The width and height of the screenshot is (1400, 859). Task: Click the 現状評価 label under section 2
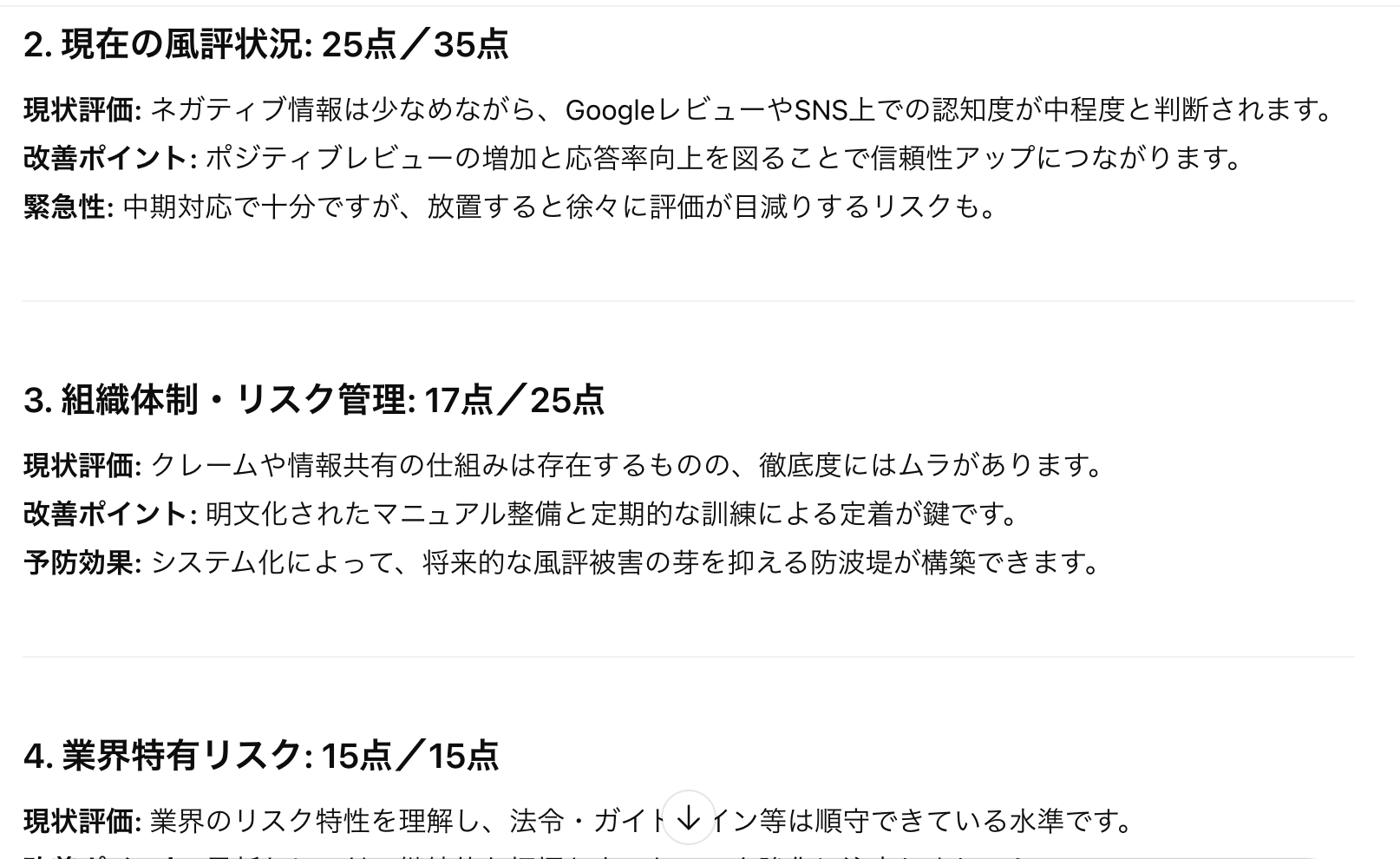click(x=82, y=109)
